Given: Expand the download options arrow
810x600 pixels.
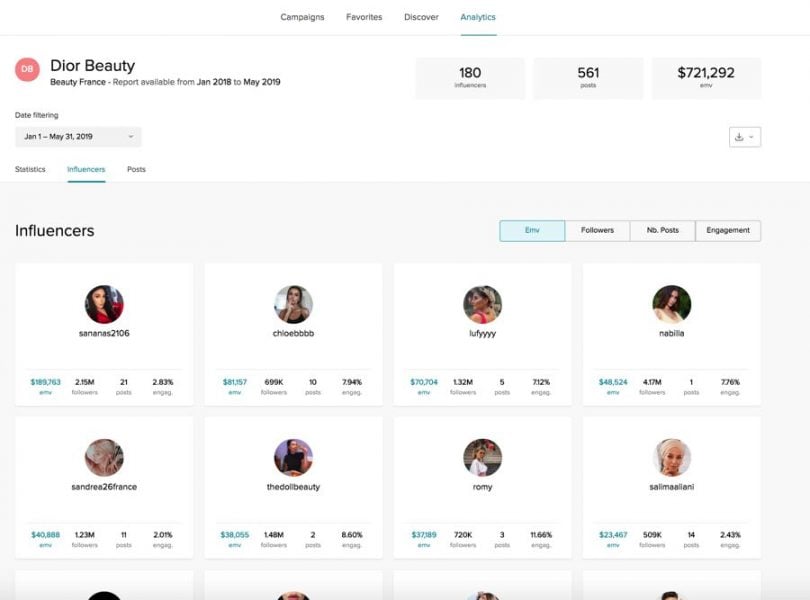Looking at the screenshot, I should pyautogui.click(x=752, y=137).
